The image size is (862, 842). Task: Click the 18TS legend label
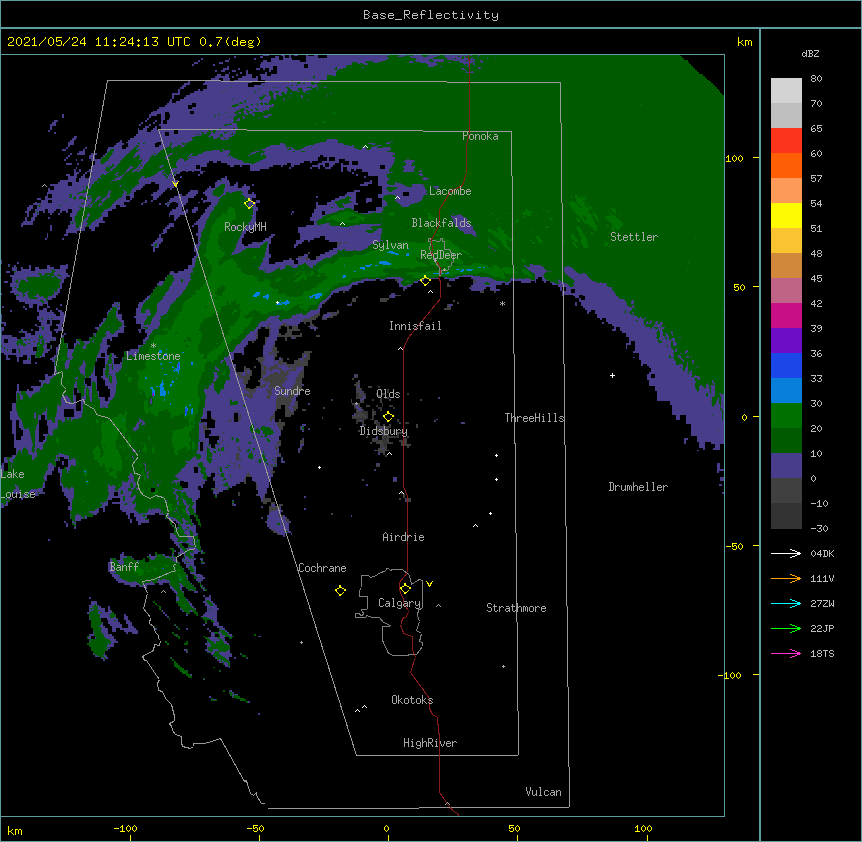[x=822, y=653]
